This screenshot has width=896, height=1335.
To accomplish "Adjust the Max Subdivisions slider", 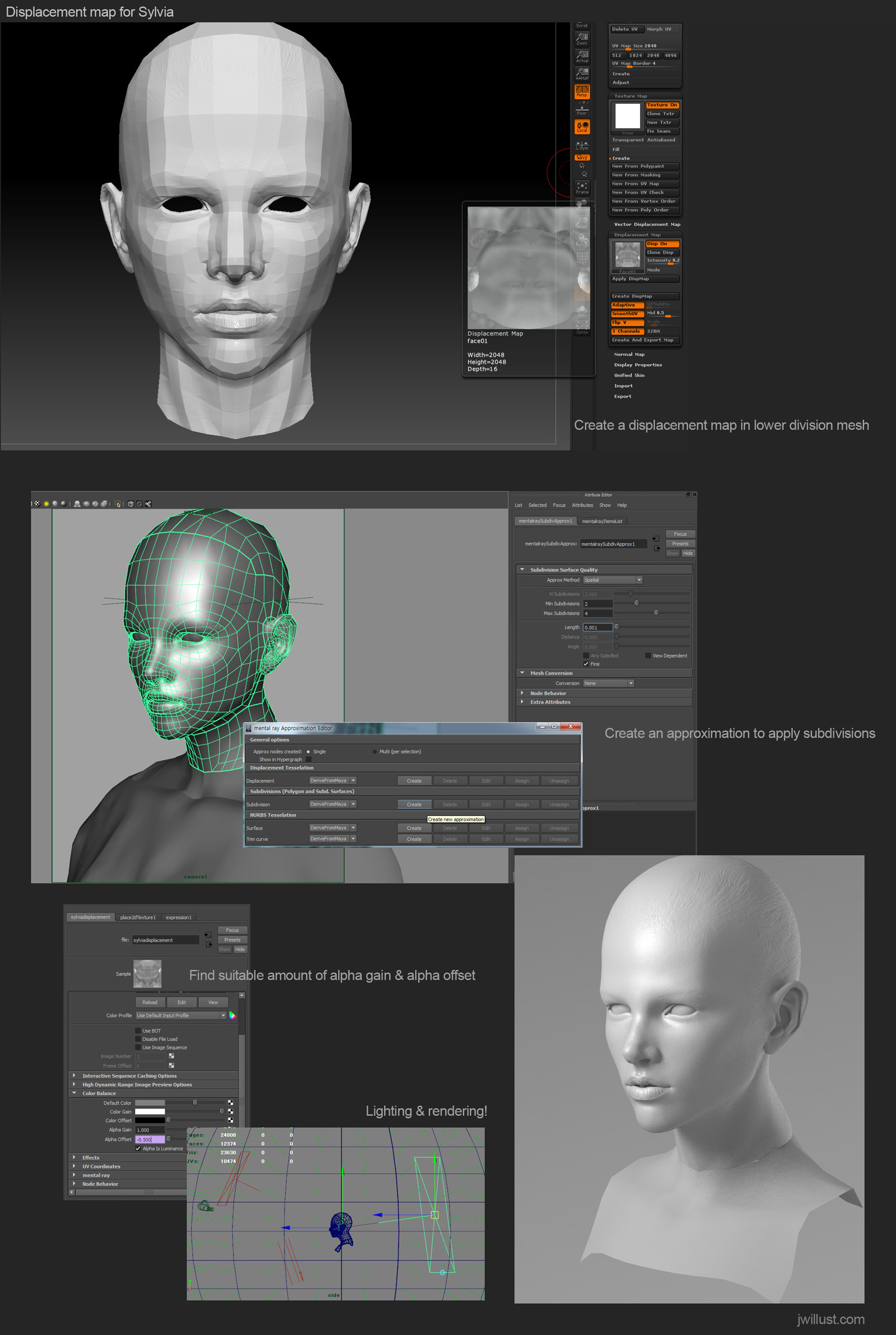I will tap(655, 613).
